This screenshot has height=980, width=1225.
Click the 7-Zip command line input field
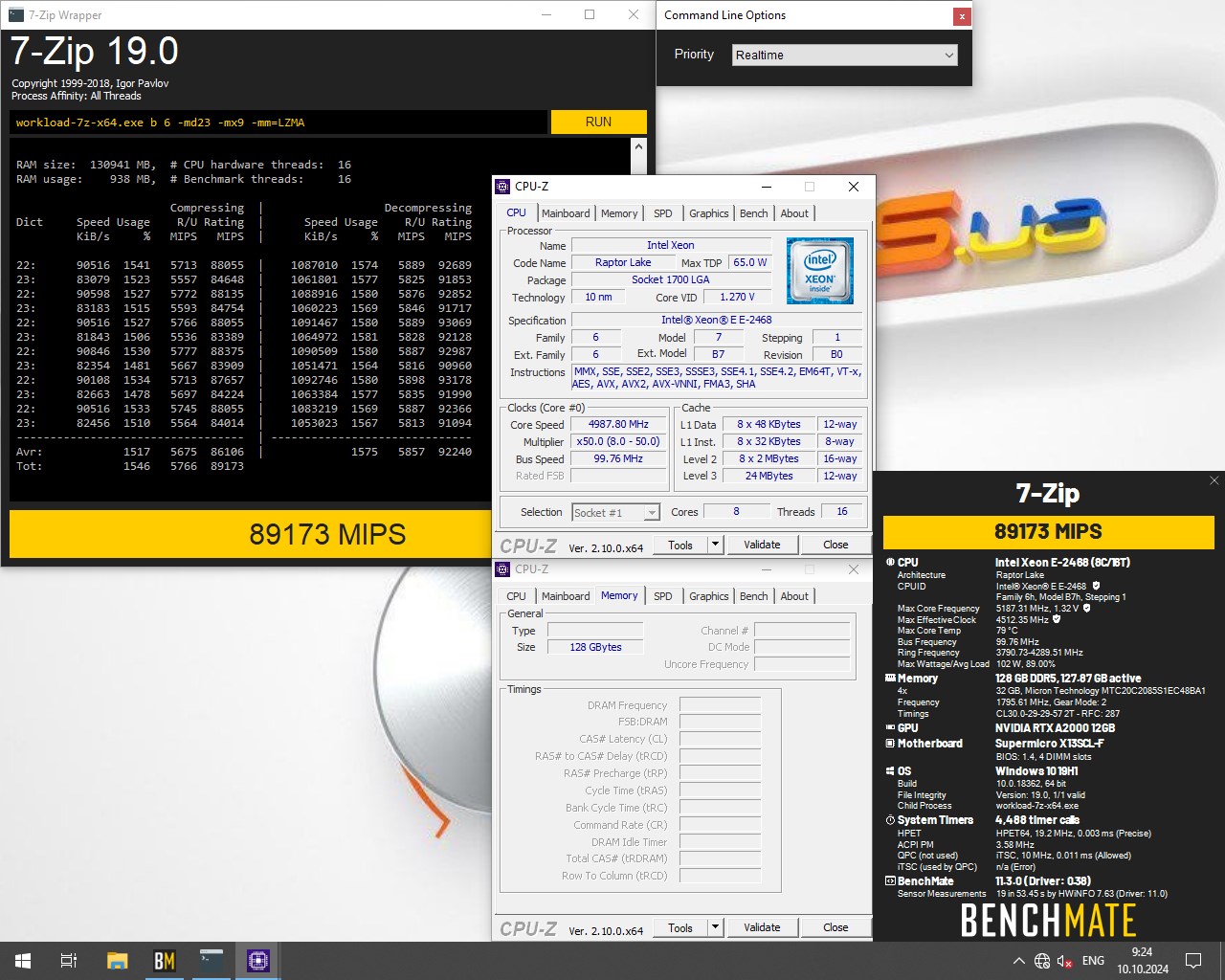278,122
